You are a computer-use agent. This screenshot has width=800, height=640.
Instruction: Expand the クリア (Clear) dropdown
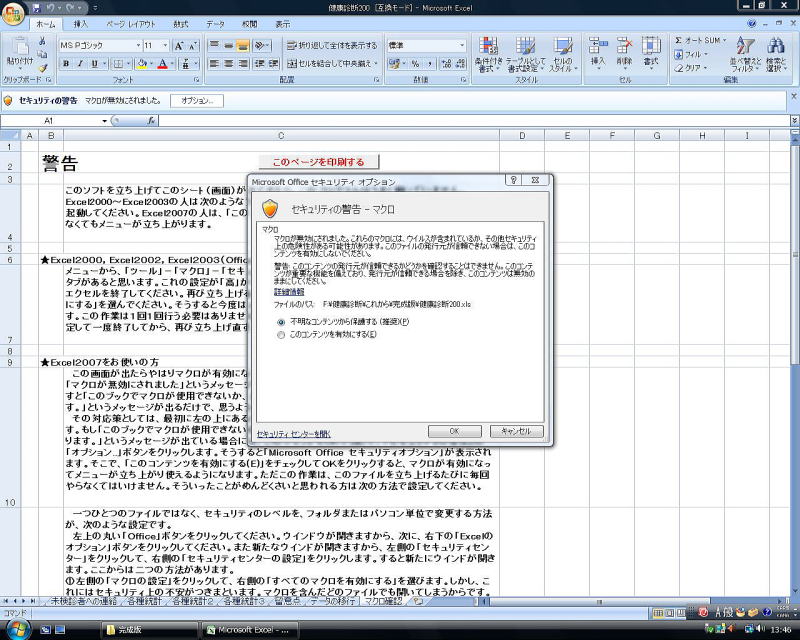(706, 68)
